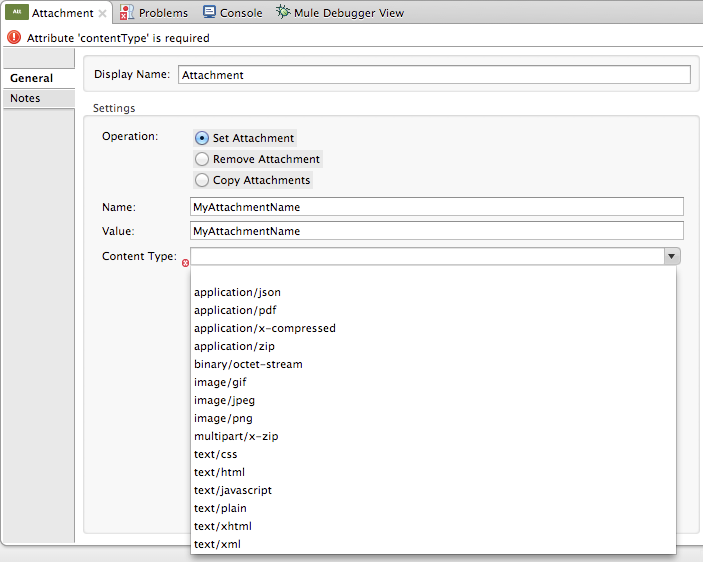
Task: Open the Notes side tab
Action: click(x=26, y=98)
